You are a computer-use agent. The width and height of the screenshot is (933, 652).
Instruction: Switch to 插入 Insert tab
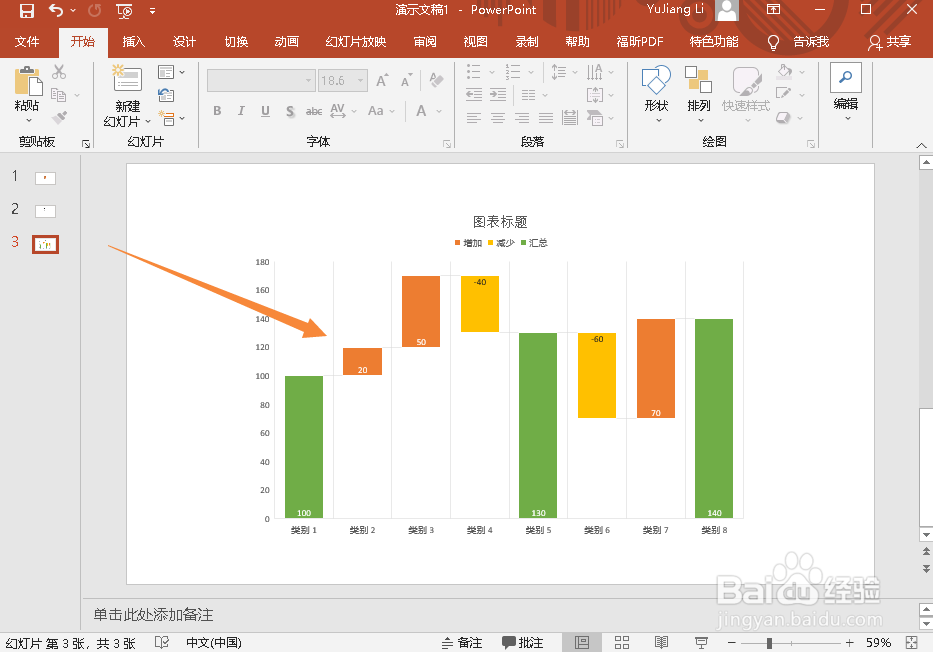133,42
